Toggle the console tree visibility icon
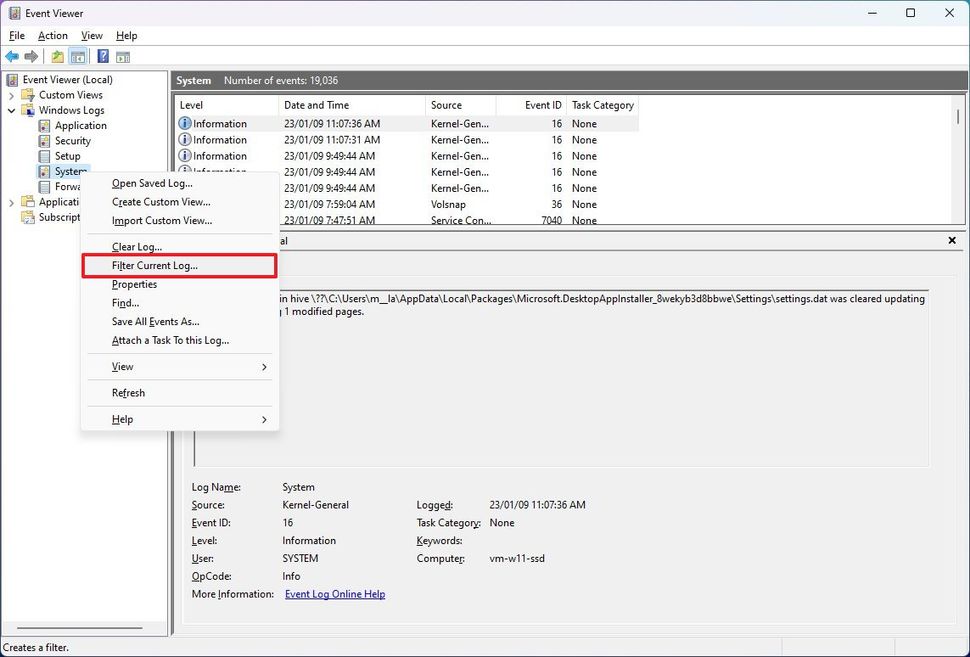 point(76,56)
